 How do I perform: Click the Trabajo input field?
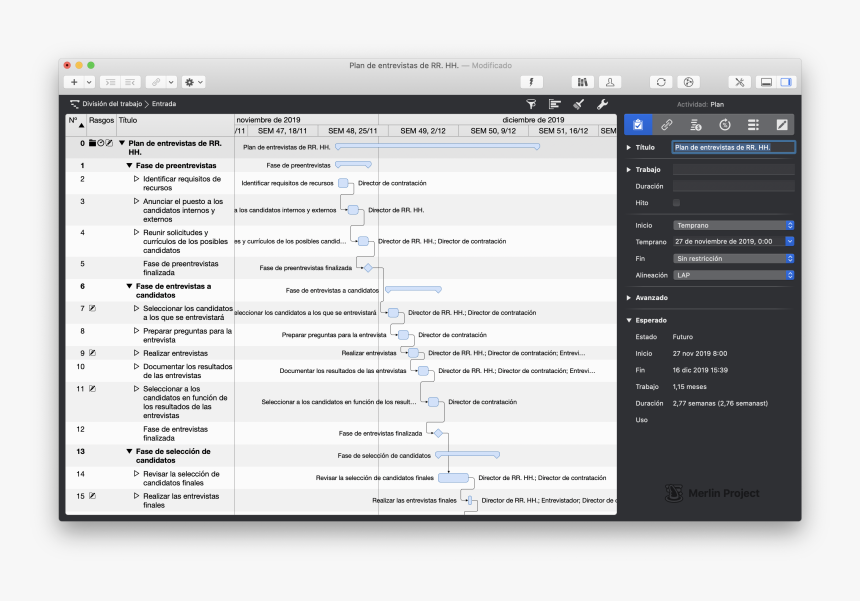[733, 169]
